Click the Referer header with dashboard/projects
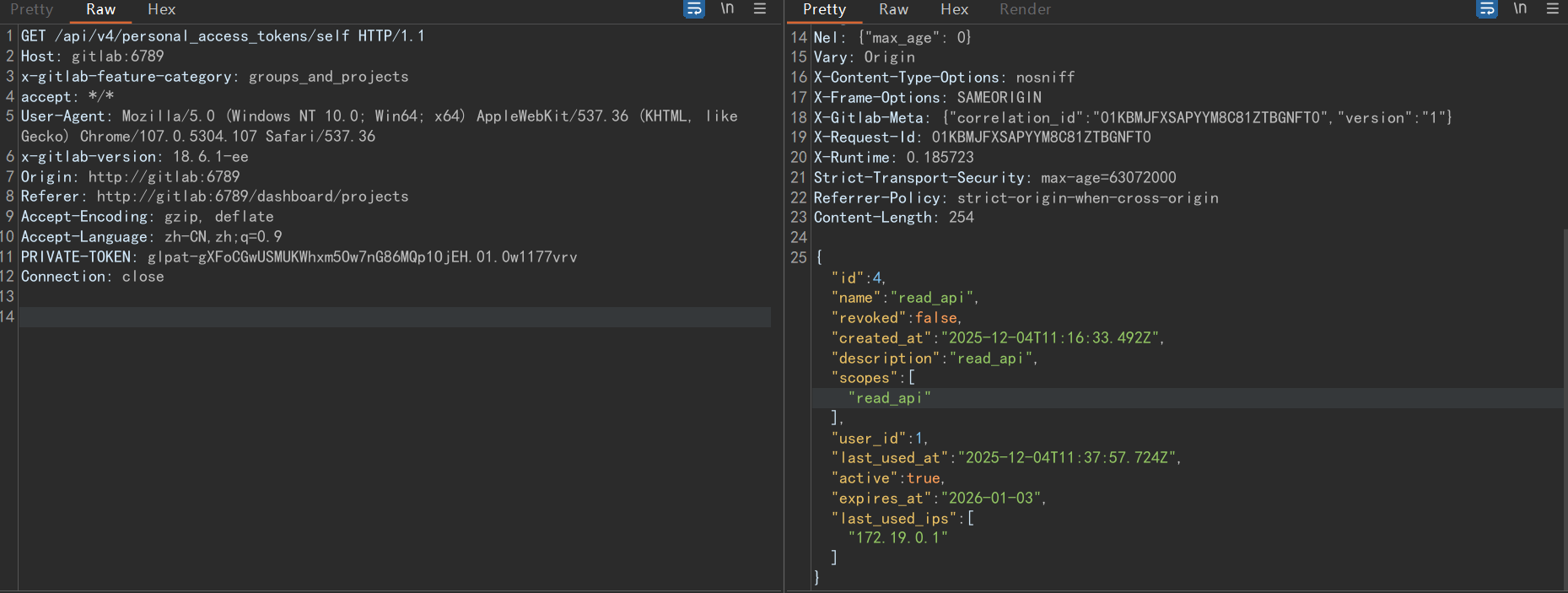Viewport: 1568px width, 593px height. tap(214, 197)
